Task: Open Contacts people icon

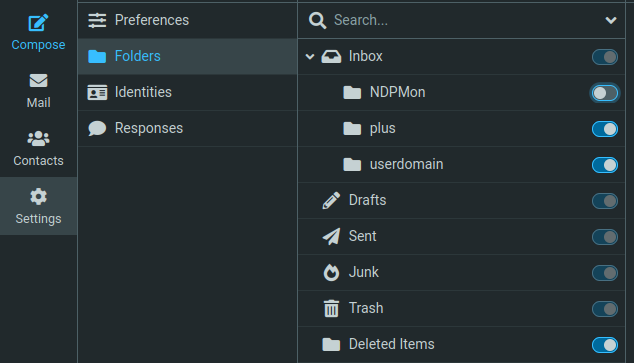Action: [x=38, y=139]
